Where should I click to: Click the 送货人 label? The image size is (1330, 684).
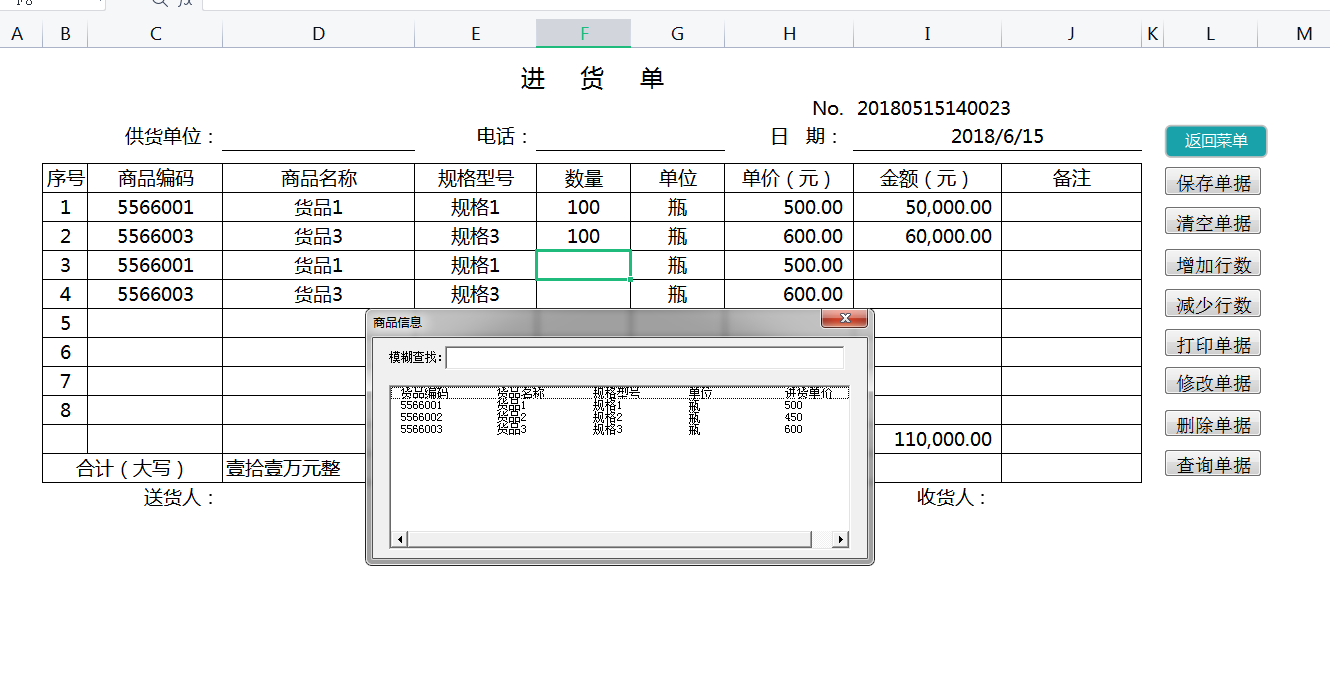[x=180, y=497]
